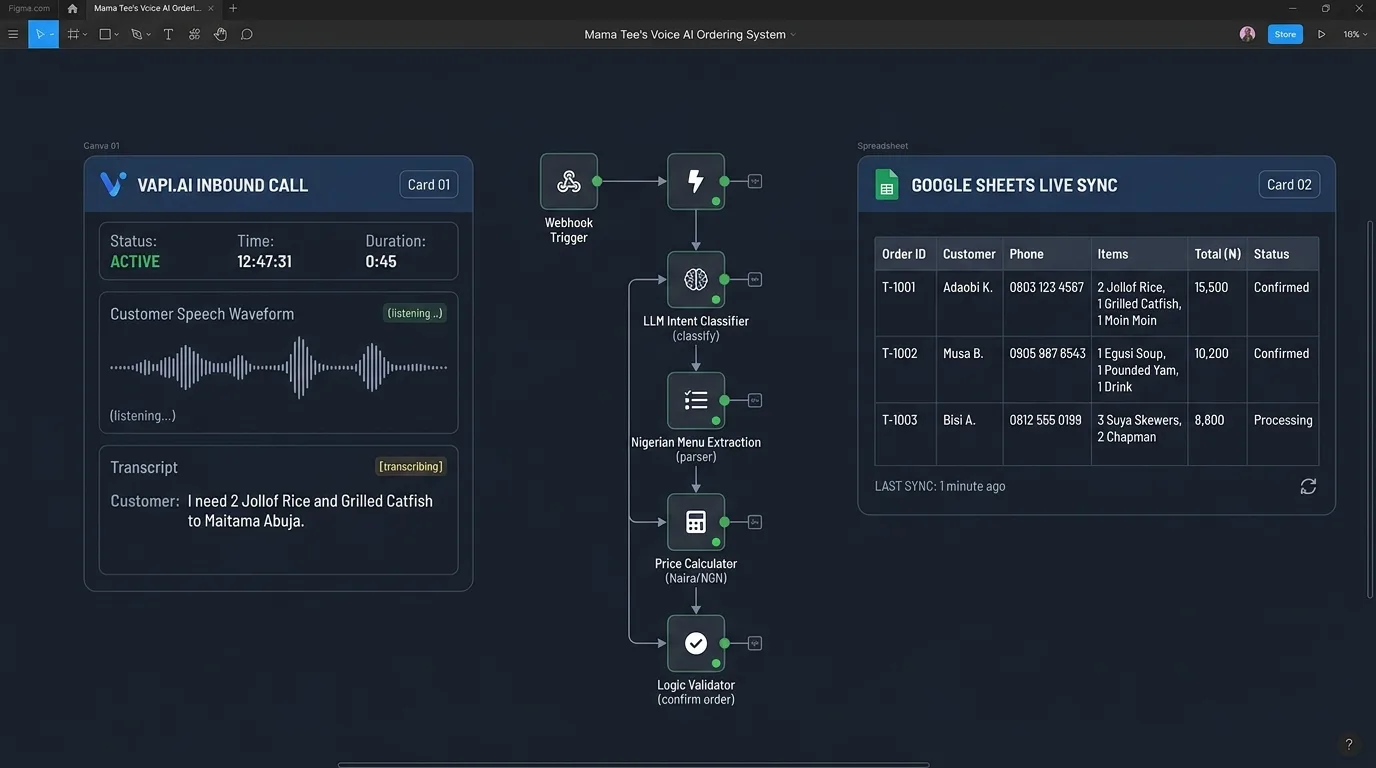
Task: Click the user avatar
Action: (x=1247, y=34)
